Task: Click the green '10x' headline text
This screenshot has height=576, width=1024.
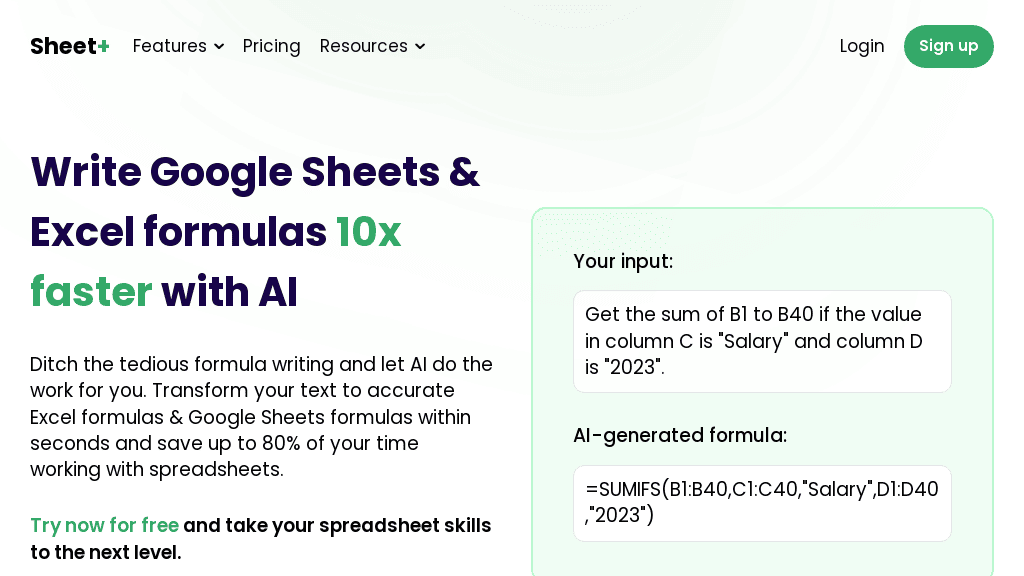Action: [x=368, y=232]
